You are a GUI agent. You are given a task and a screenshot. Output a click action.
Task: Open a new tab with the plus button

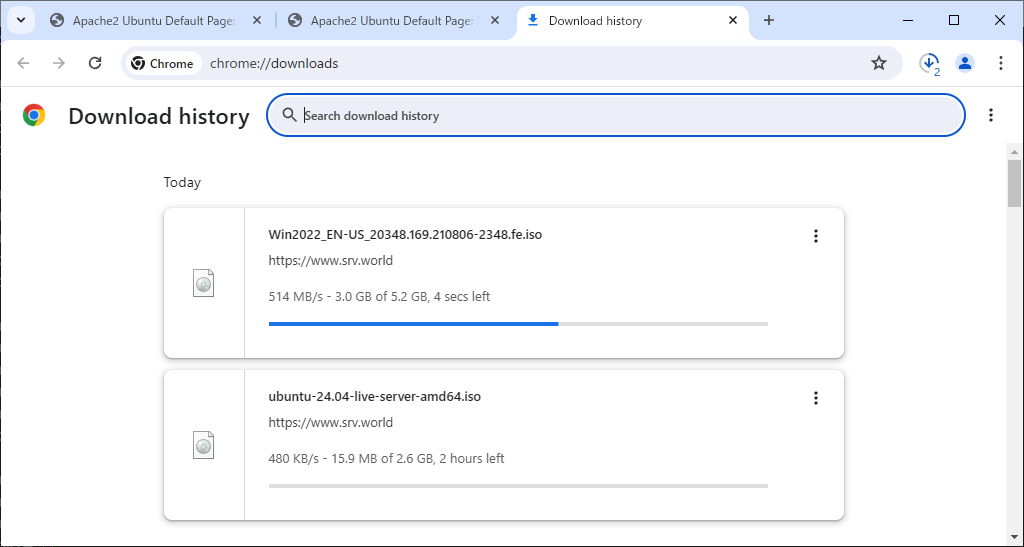coord(769,20)
